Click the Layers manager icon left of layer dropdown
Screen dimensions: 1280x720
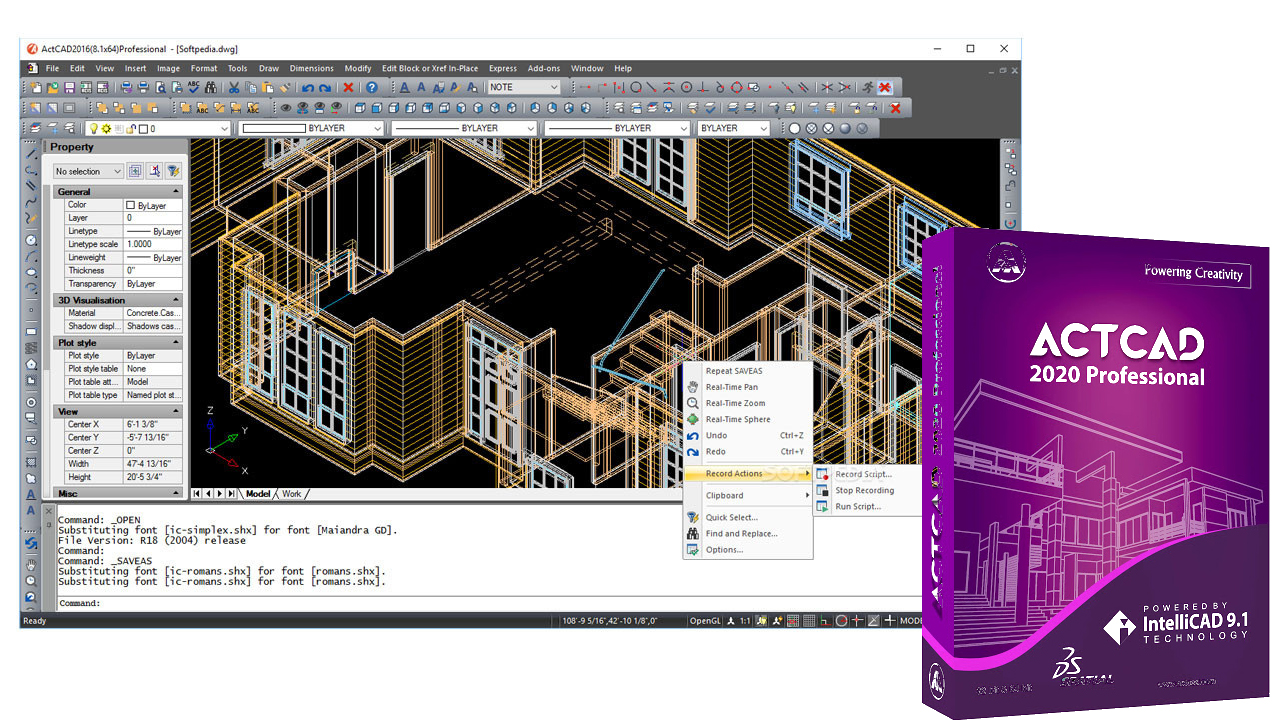click(34, 128)
